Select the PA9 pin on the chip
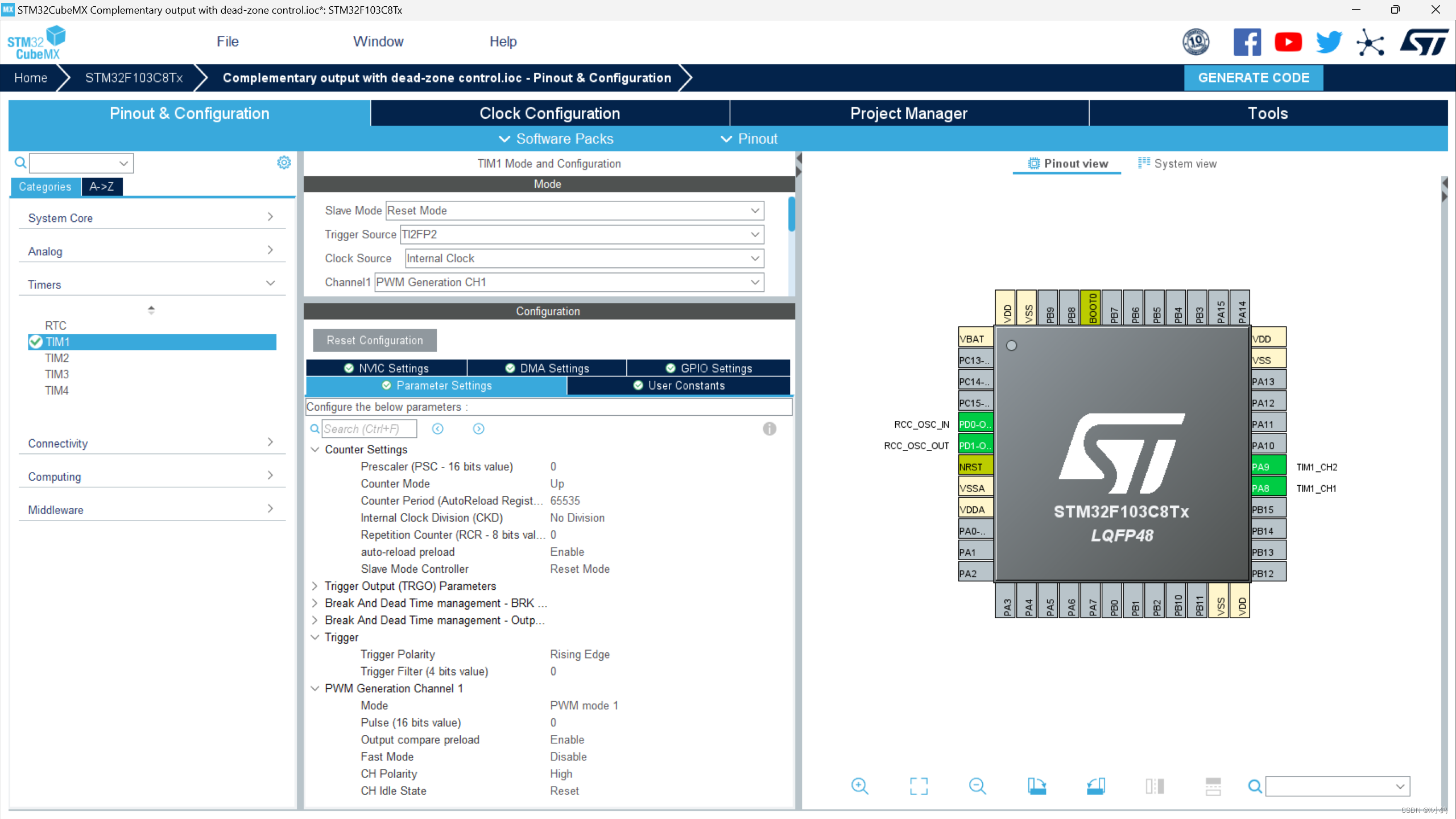This screenshot has width=1456, height=819. click(x=1268, y=466)
